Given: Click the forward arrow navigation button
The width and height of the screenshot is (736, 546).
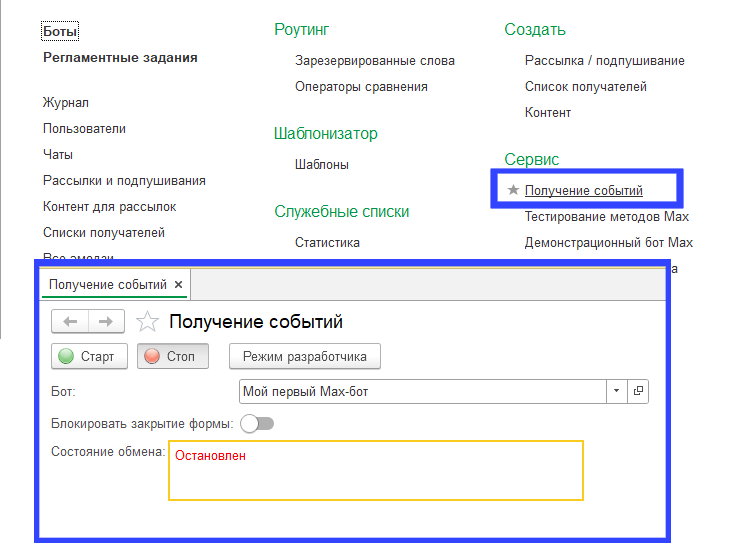Looking at the screenshot, I should (x=107, y=322).
